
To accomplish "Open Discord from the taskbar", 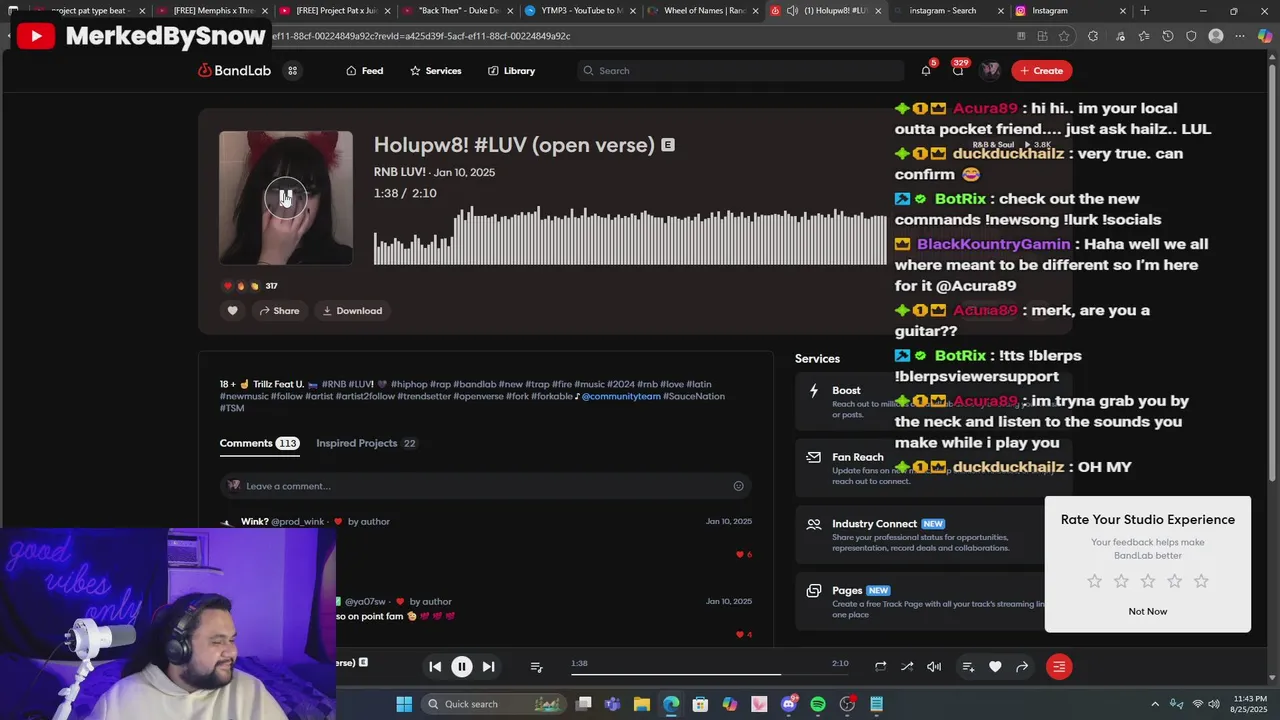I will click(x=789, y=704).
